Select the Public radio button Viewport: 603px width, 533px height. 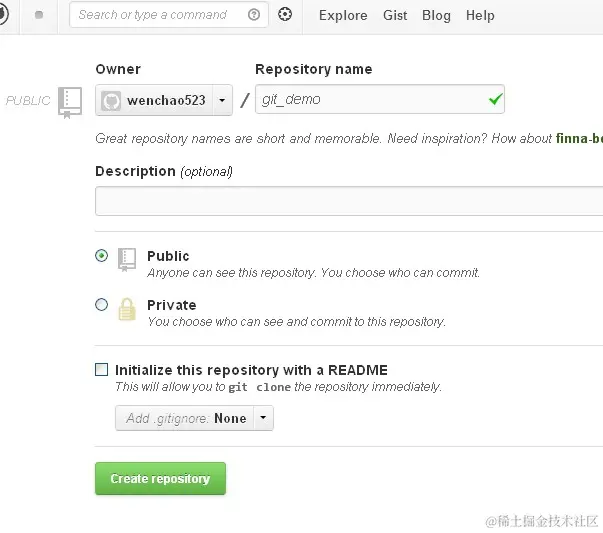pos(102,256)
